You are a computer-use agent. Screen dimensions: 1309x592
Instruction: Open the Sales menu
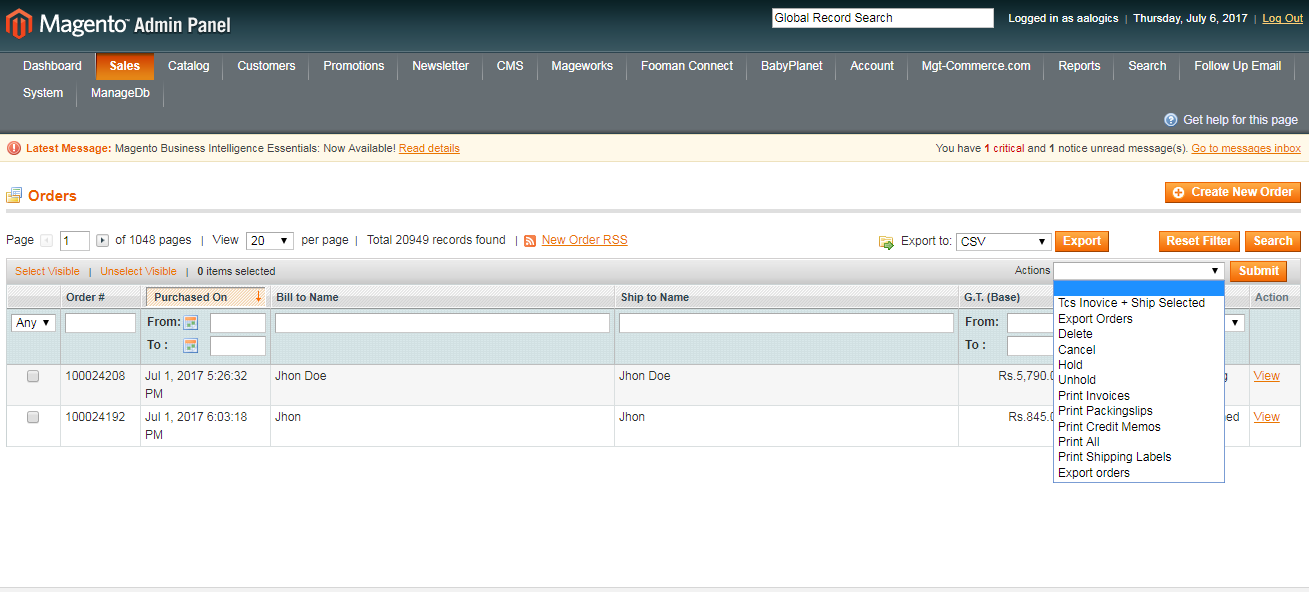[x=125, y=66]
